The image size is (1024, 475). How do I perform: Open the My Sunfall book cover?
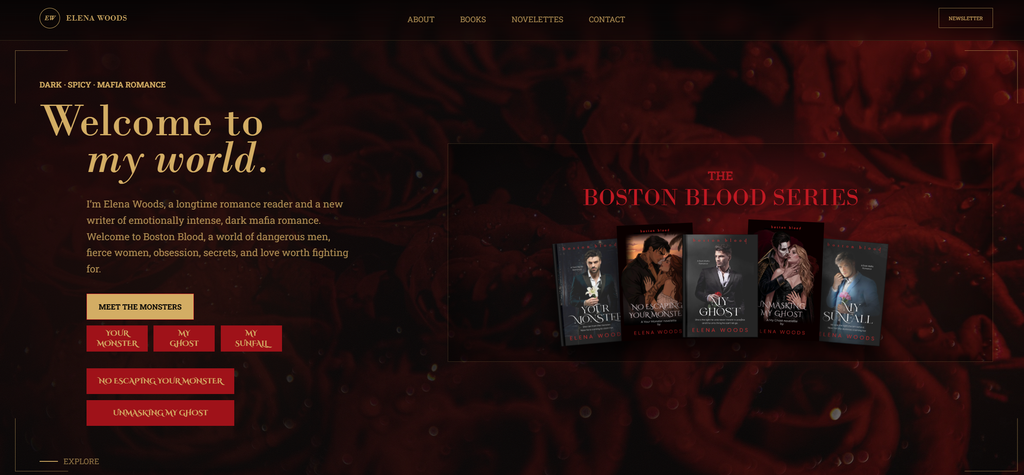coord(854,293)
